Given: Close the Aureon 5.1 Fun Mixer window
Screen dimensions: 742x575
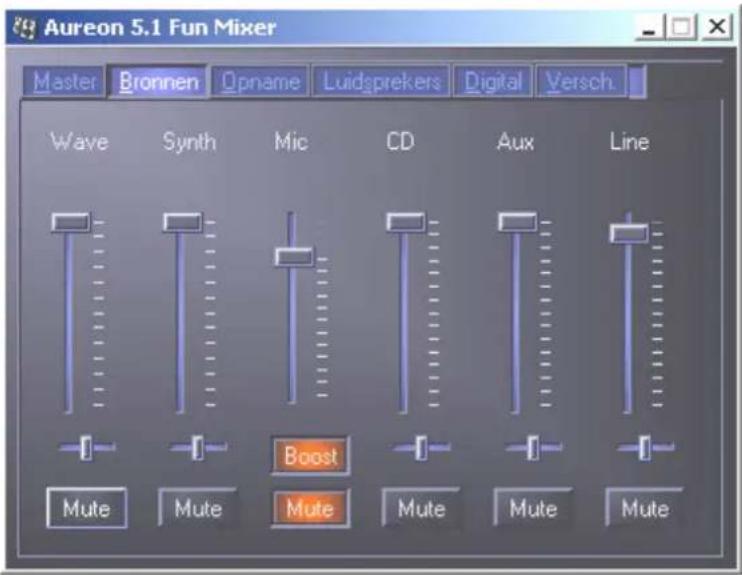Looking at the screenshot, I should pyautogui.click(x=716, y=27).
